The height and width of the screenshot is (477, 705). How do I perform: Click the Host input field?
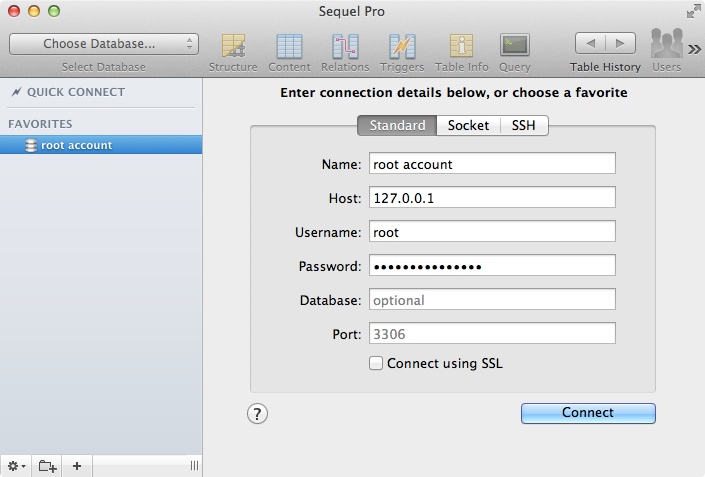tap(492, 197)
